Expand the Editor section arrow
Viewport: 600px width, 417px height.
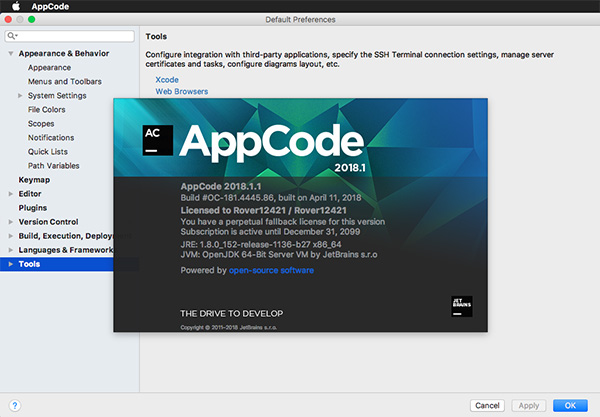[x=11, y=194]
